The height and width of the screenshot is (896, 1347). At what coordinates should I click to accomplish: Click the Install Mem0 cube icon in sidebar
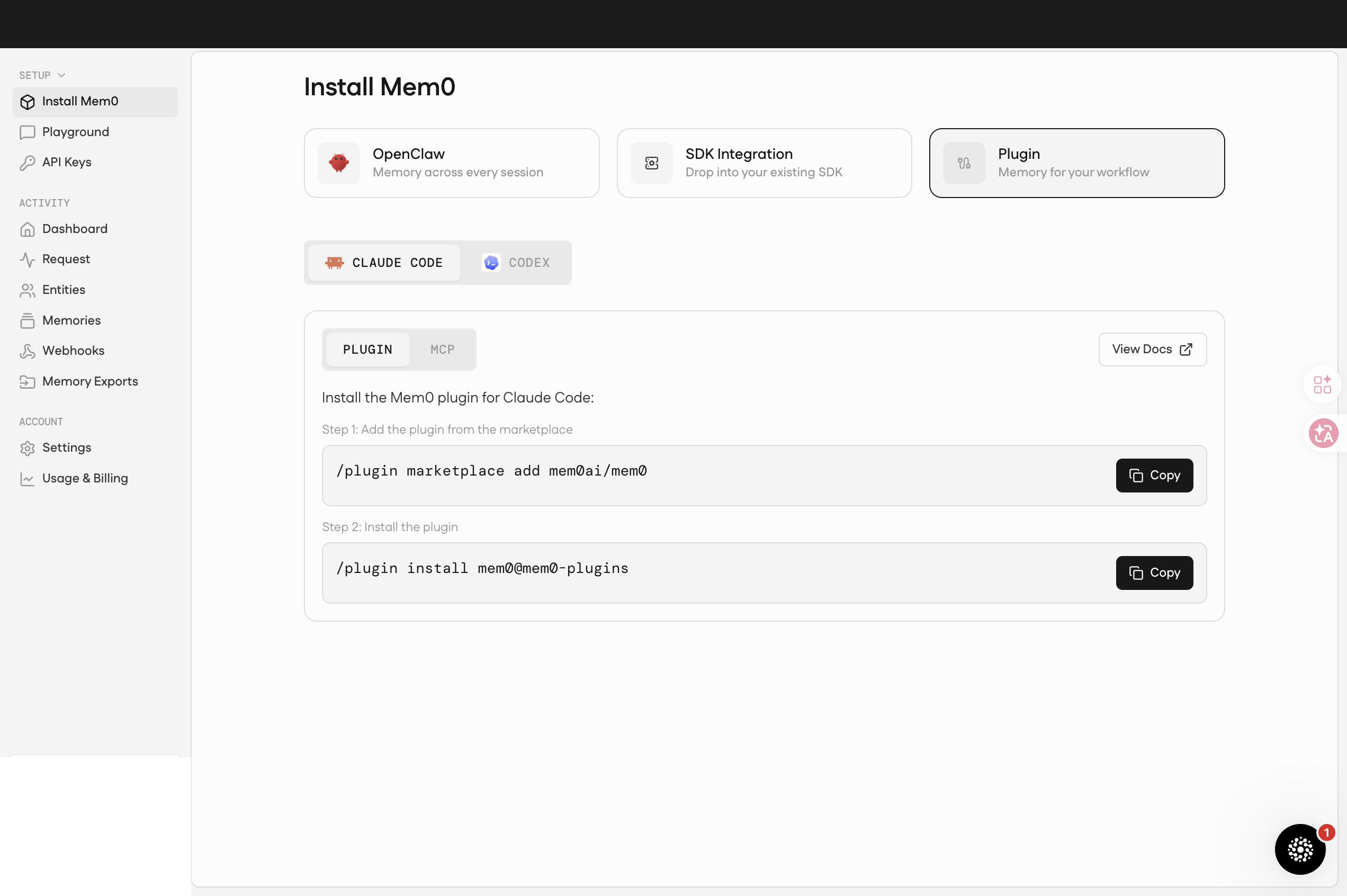pyautogui.click(x=27, y=102)
